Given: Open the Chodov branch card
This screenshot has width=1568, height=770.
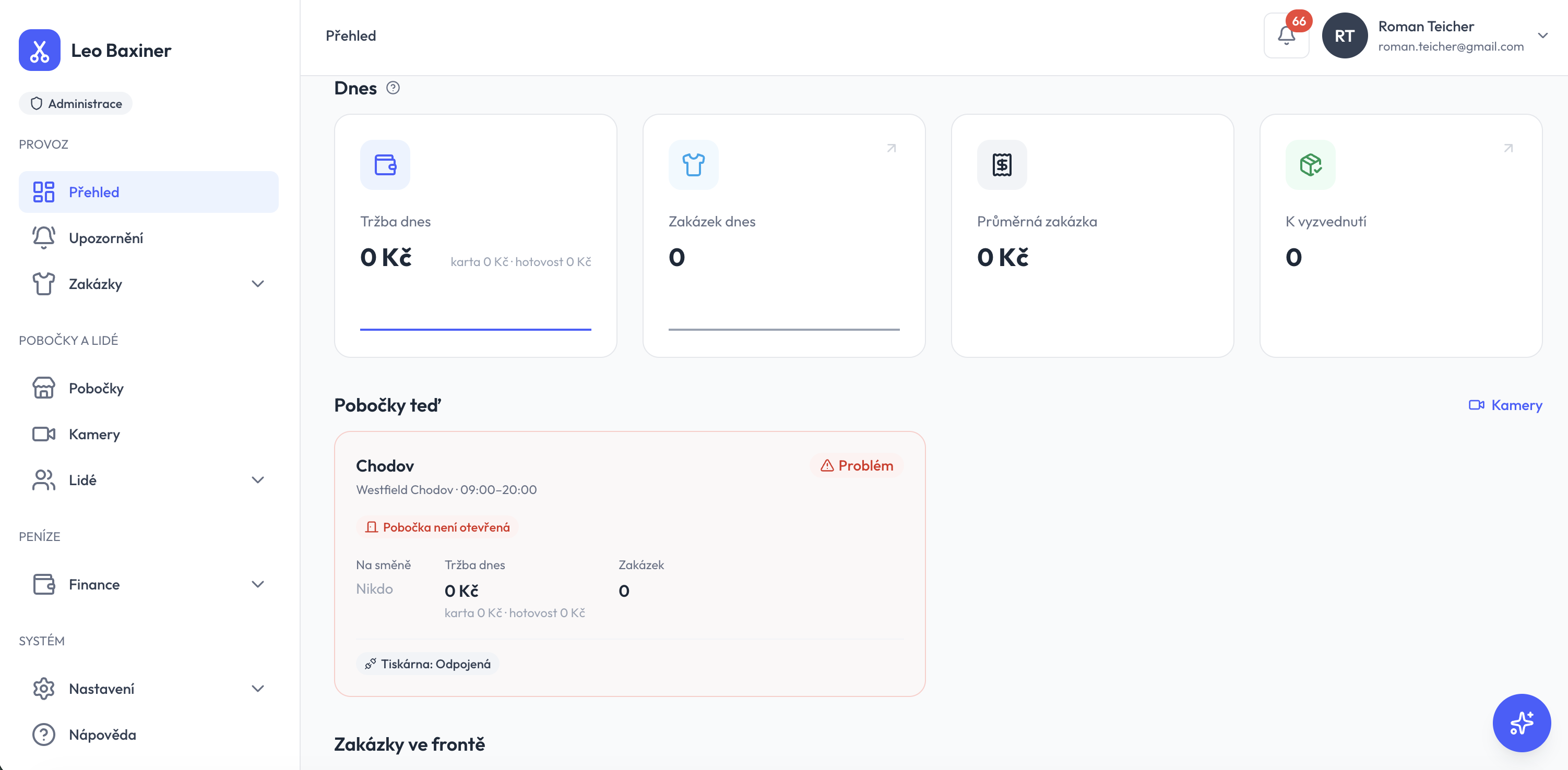Looking at the screenshot, I should (629, 564).
